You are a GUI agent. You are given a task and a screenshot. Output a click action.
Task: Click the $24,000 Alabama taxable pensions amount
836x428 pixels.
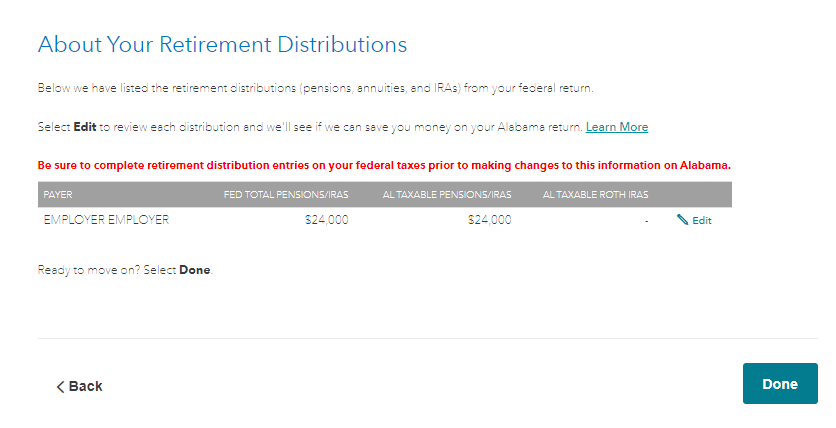point(490,220)
